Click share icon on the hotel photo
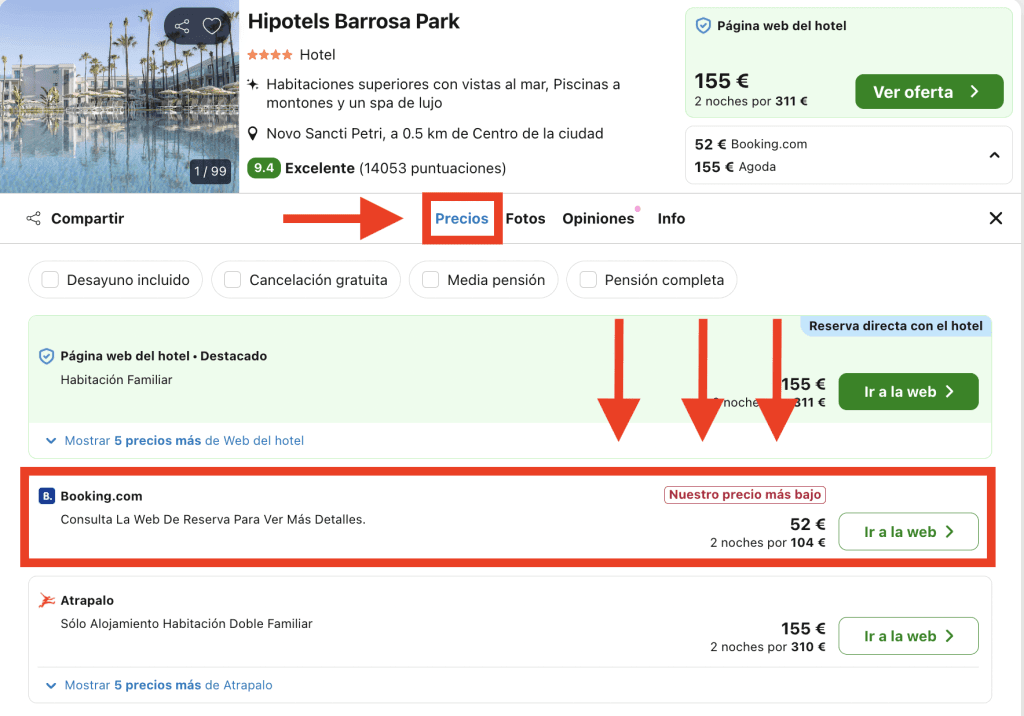Screen dimensions: 1024x716 181,27
